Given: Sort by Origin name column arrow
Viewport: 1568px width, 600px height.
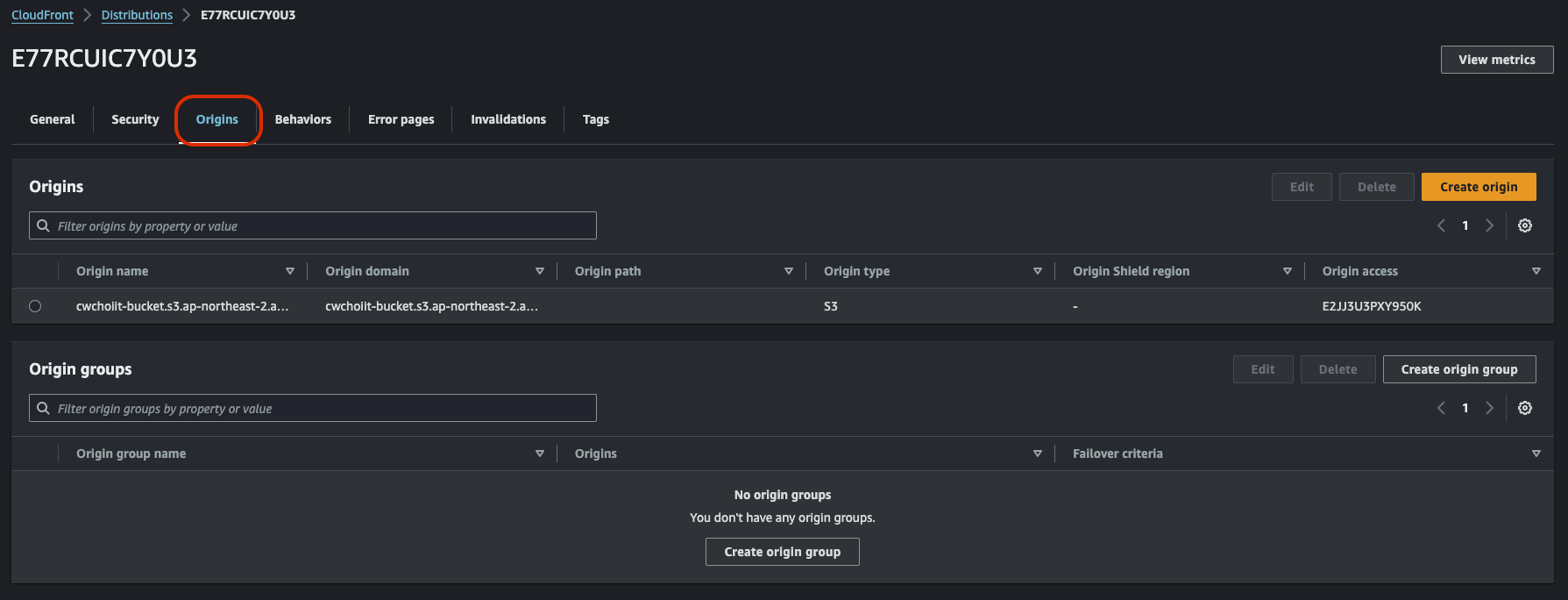Looking at the screenshot, I should [x=290, y=271].
